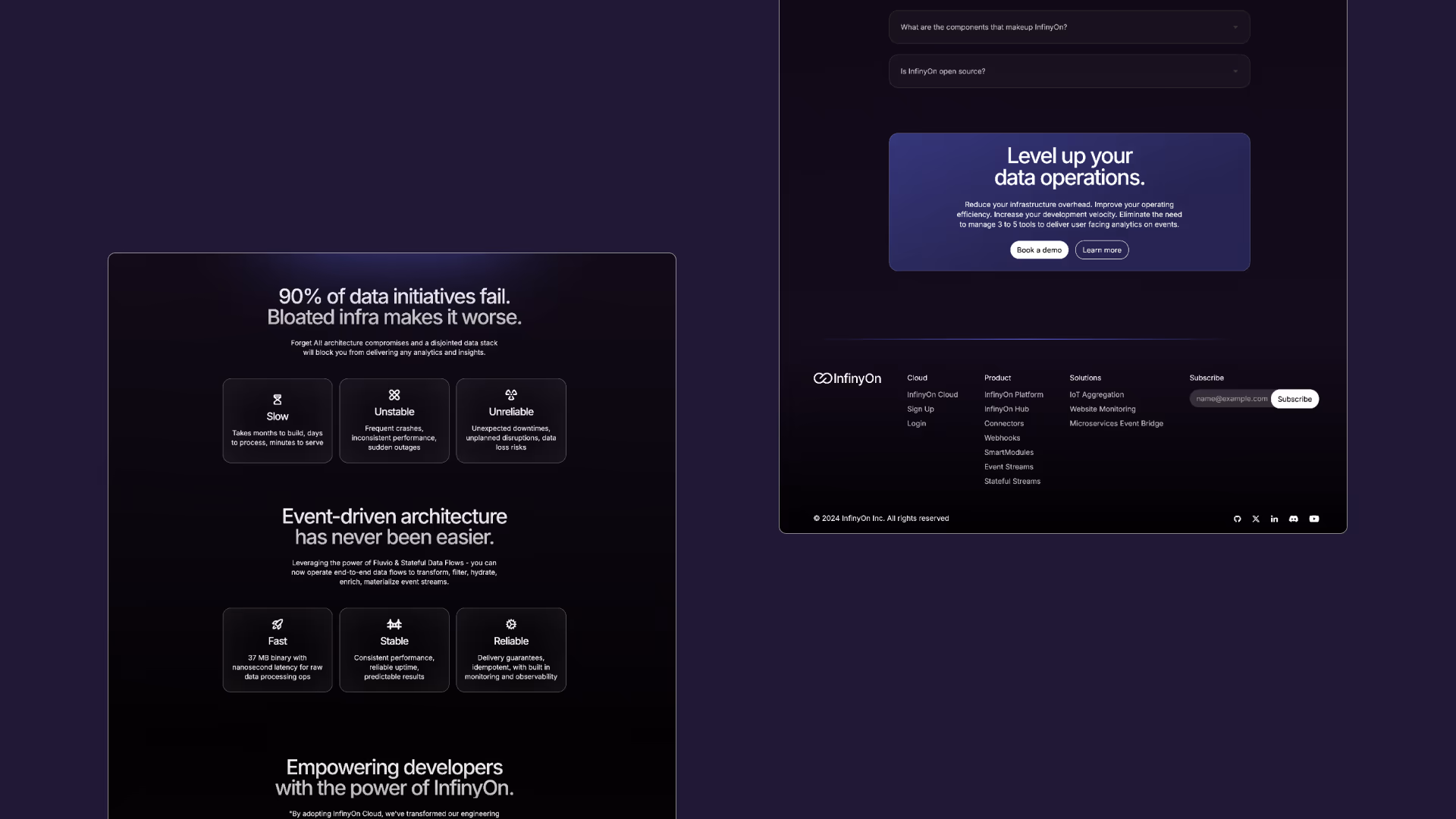Click "Delivery guarantees, idempotent" description

pos(511,667)
